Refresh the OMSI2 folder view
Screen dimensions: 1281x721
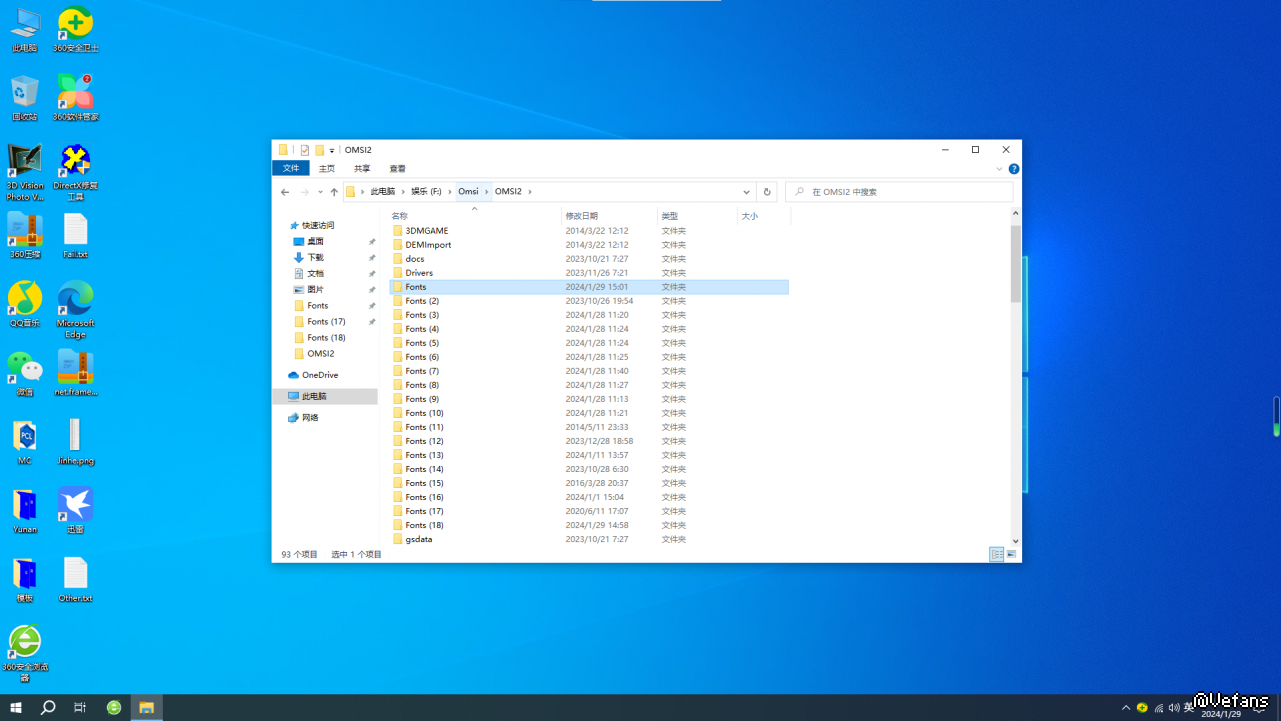tap(767, 192)
